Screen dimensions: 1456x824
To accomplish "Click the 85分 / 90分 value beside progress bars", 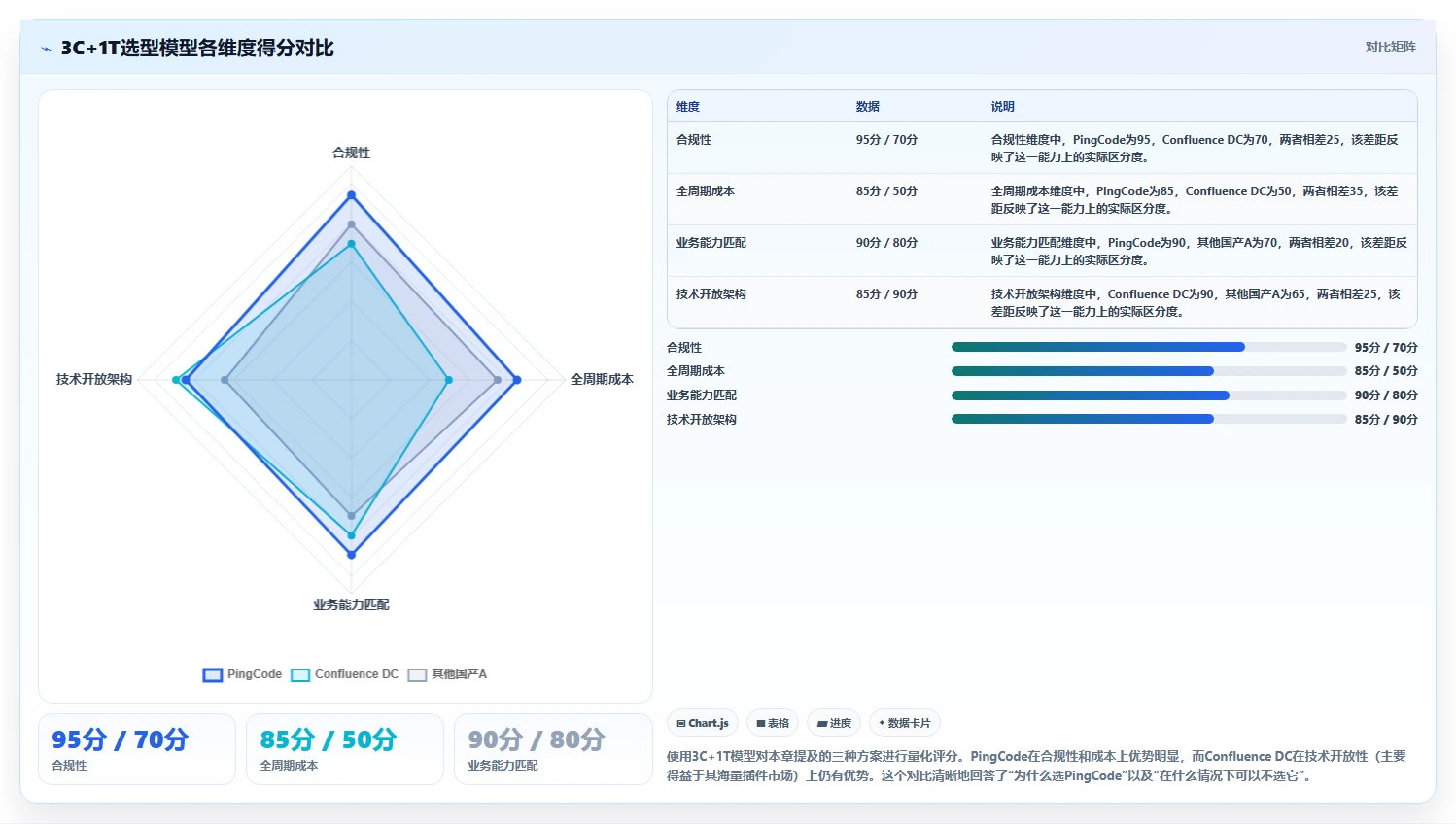I will click(x=1386, y=420).
